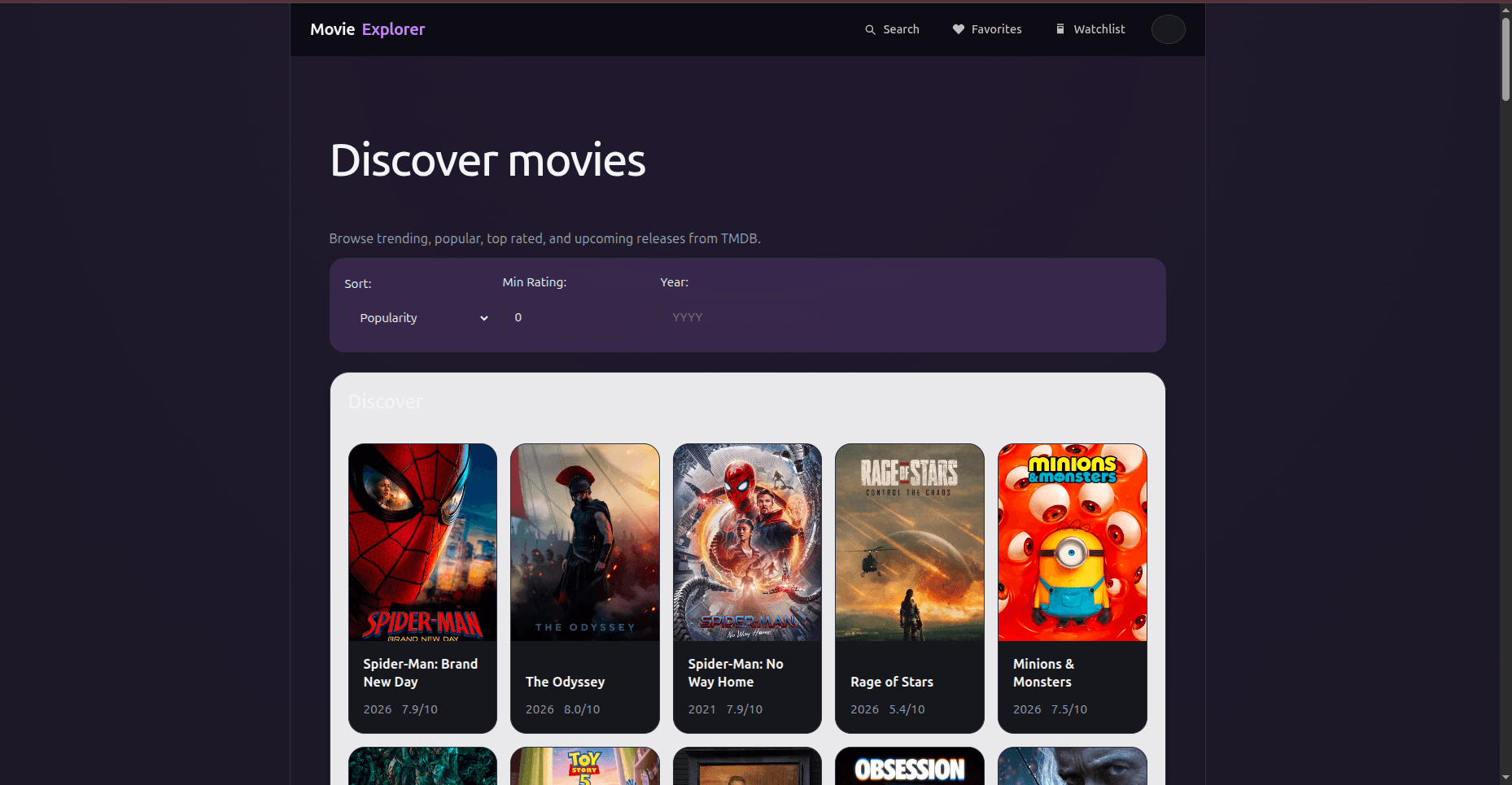Click the Watchlist bookmark icon

pyautogui.click(x=1060, y=29)
